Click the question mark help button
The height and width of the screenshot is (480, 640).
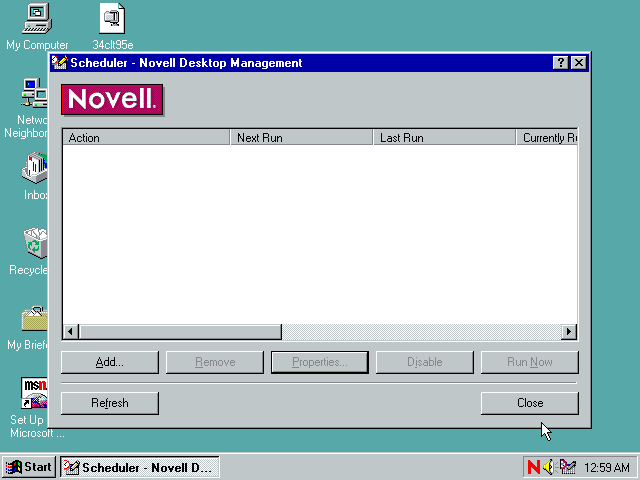pos(560,63)
